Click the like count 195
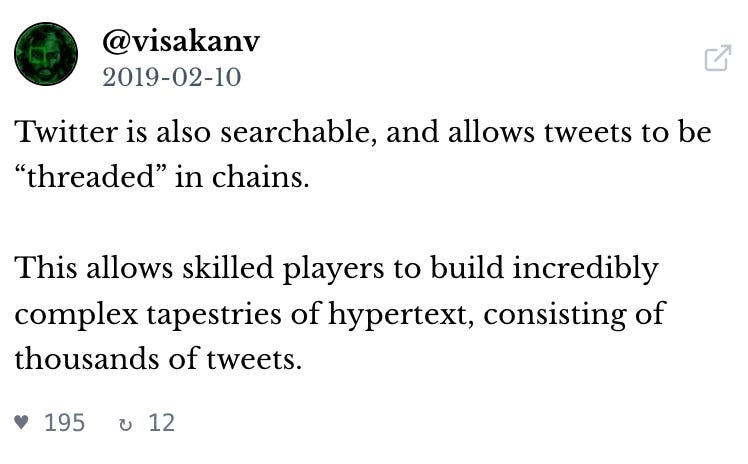The height and width of the screenshot is (464, 748). 65,423
